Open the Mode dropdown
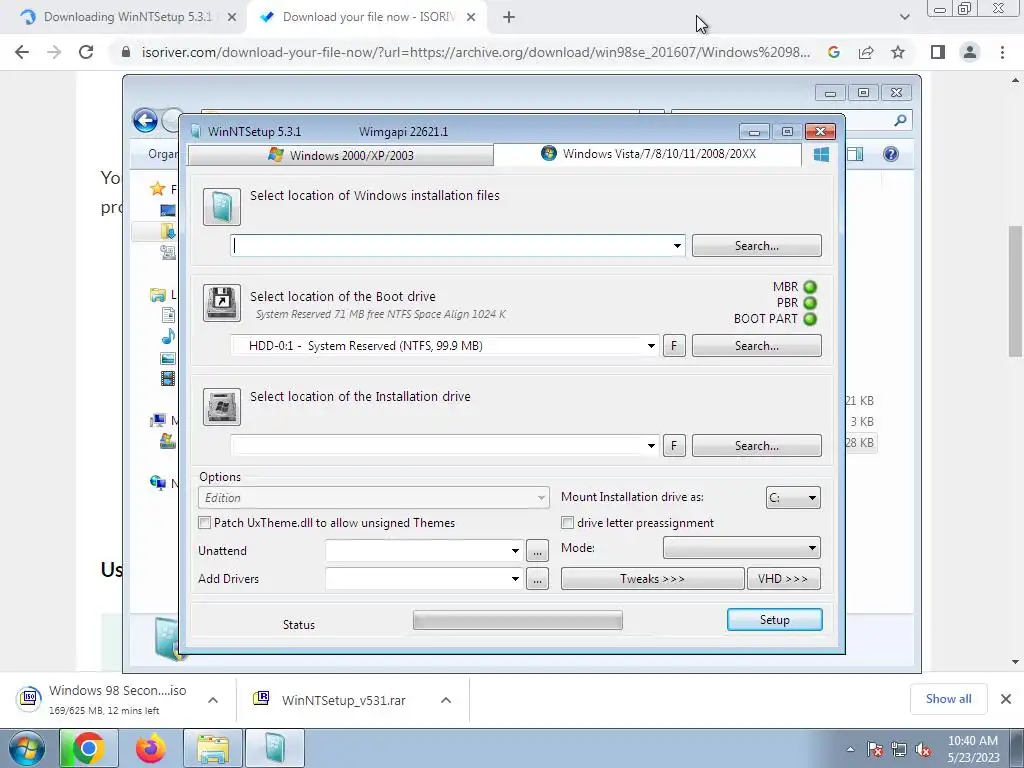 point(741,548)
